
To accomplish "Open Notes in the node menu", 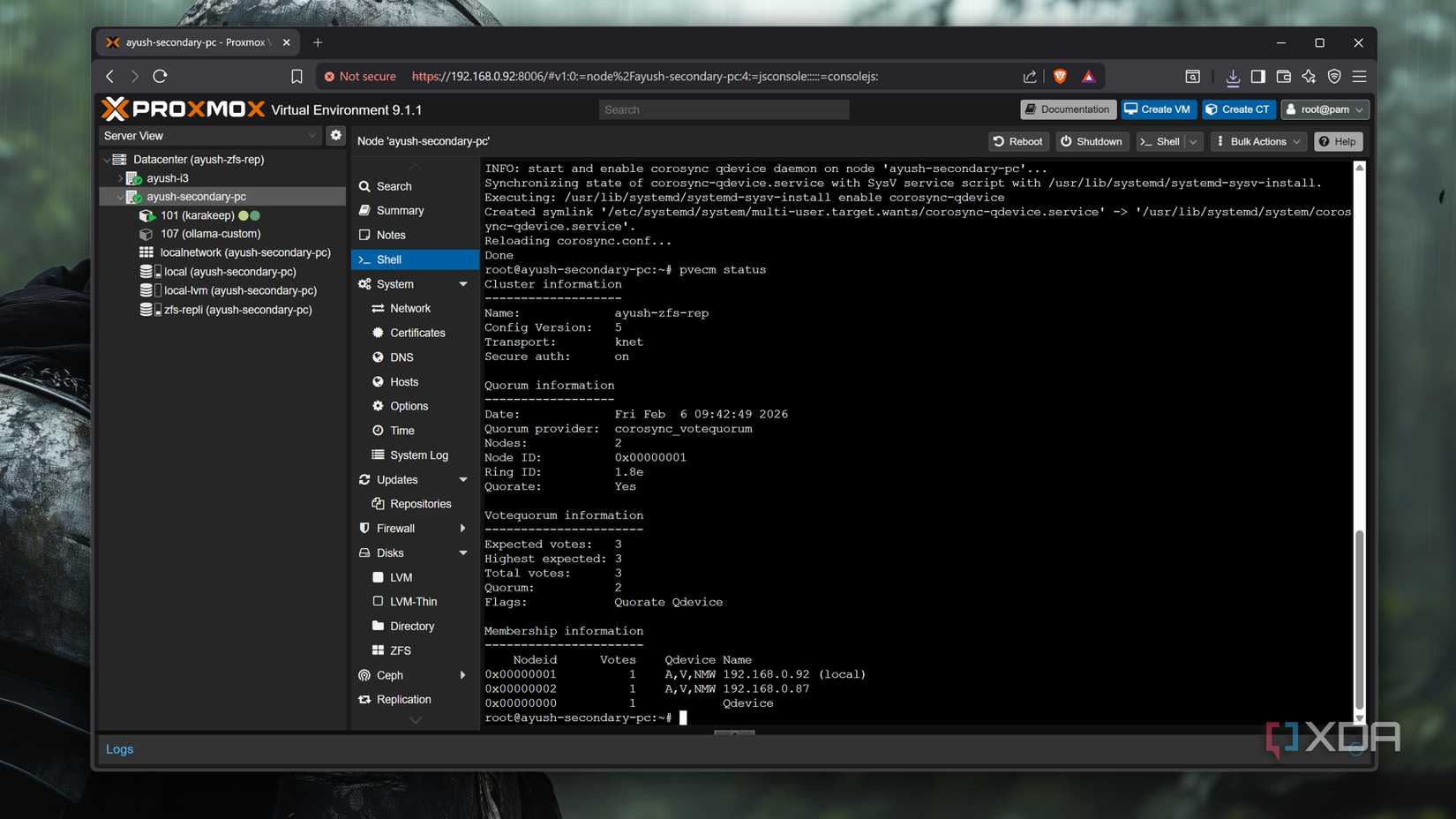I will point(415,235).
